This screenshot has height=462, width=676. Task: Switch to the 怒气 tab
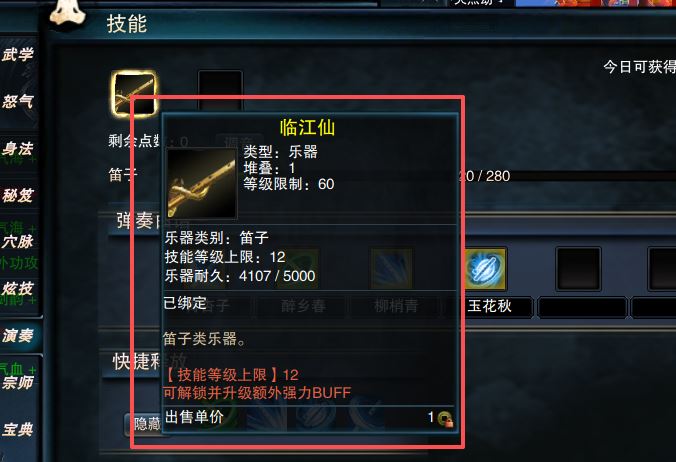(18, 102)
